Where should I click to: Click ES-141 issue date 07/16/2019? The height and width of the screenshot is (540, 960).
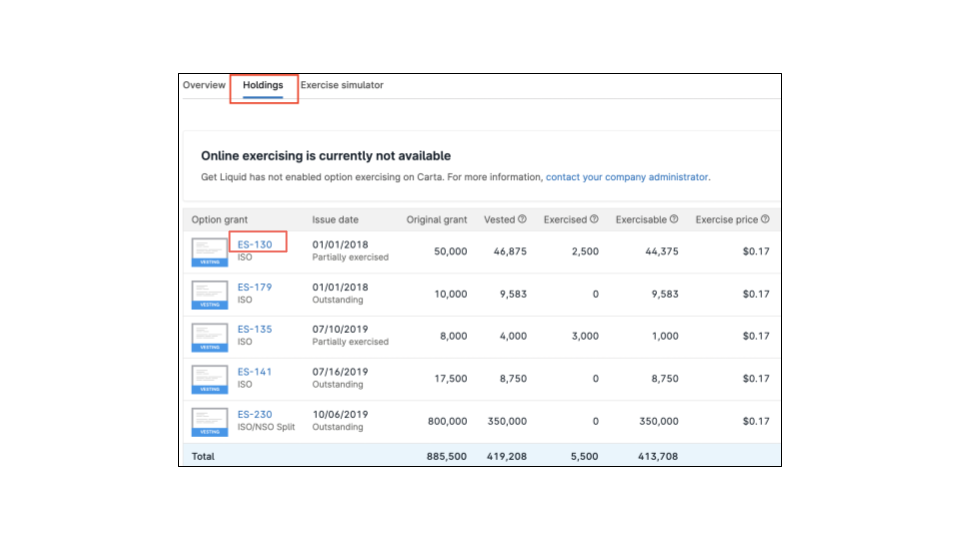[x=340, y=372]
